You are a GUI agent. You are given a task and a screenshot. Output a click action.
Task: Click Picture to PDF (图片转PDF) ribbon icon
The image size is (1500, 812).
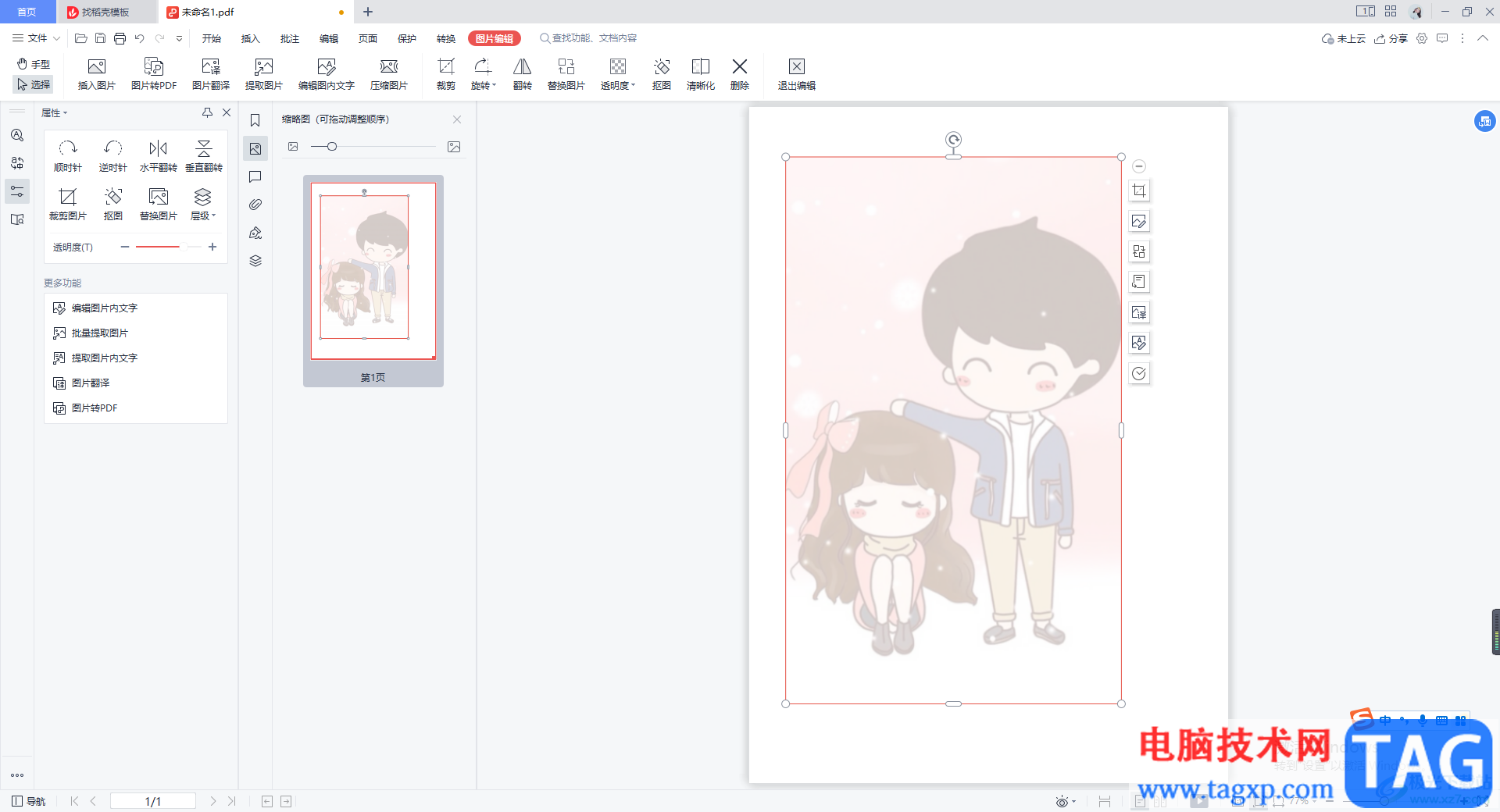coord(154,74)
